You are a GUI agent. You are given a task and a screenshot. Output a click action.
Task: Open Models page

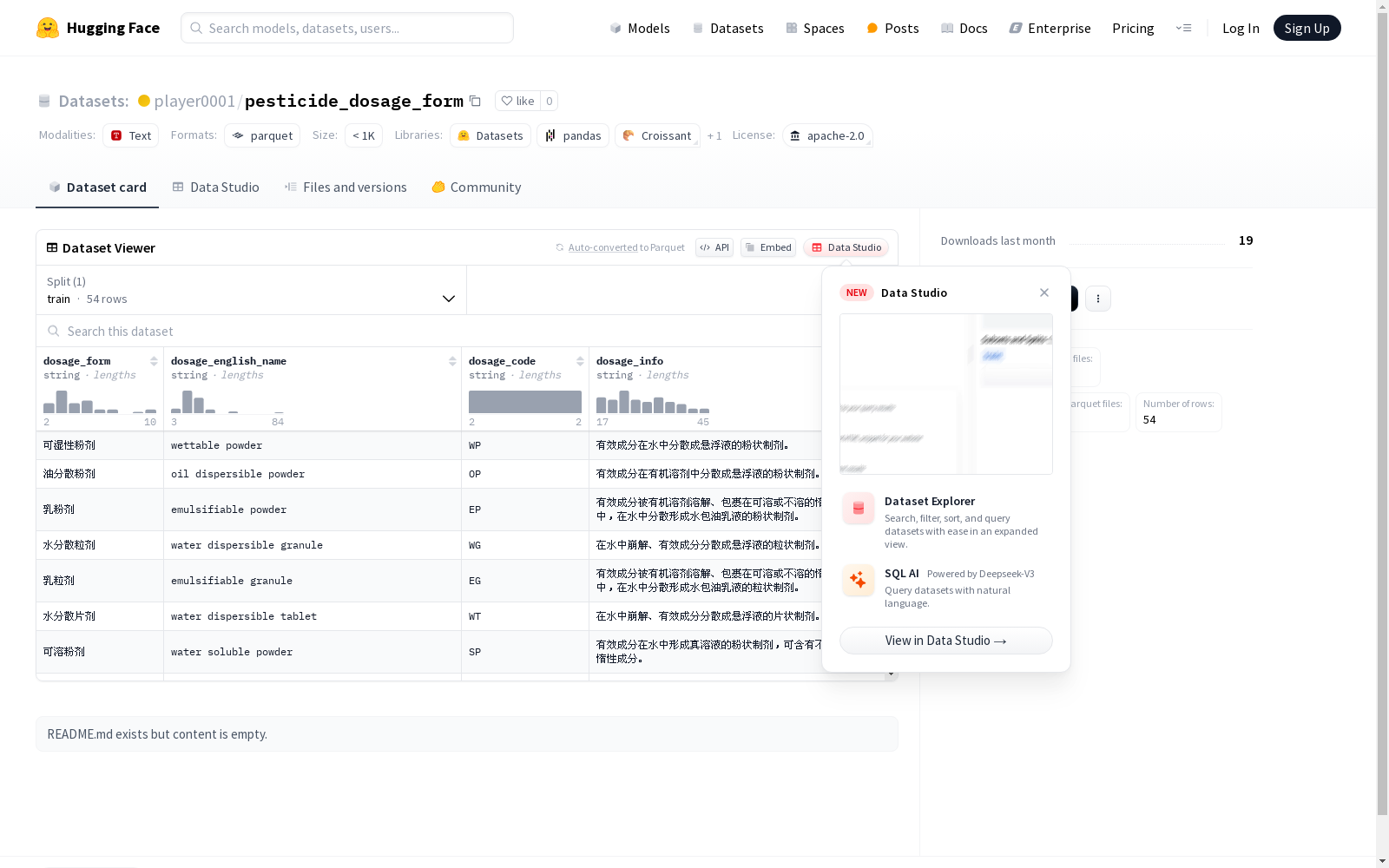click(x=640, y=28)
